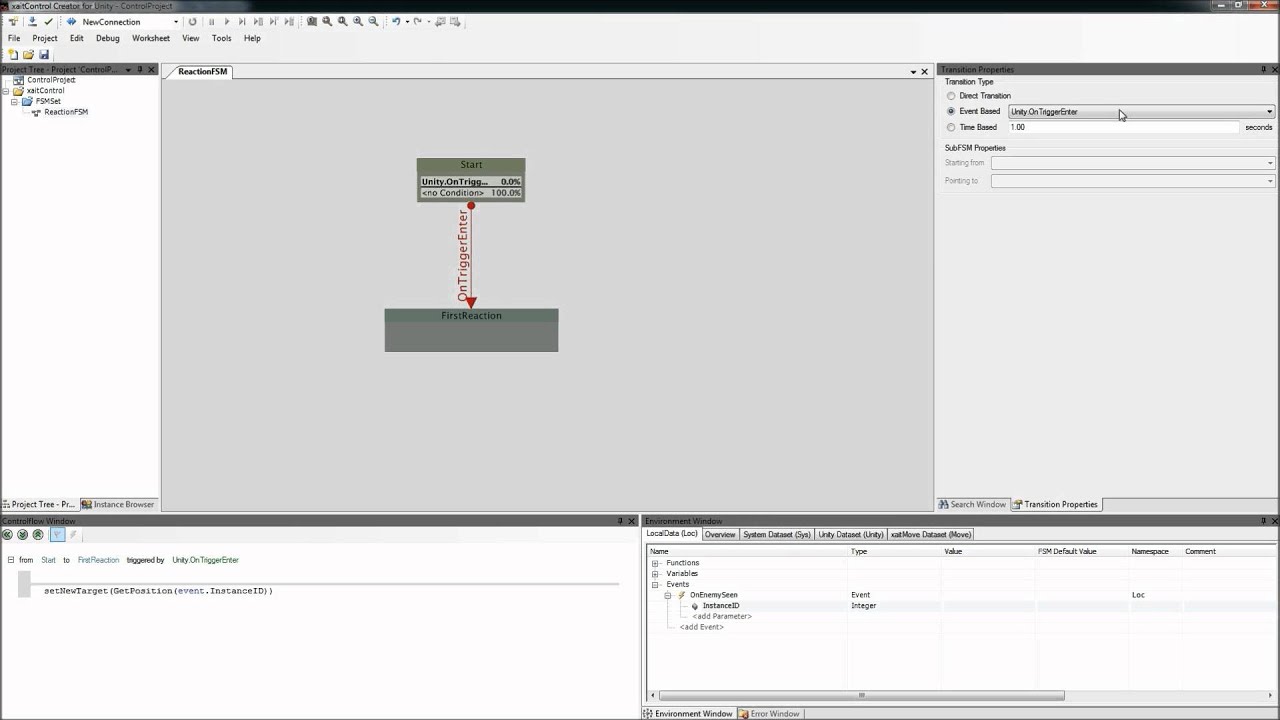Enable the Time Based transition option
Screen dimensions: 1280x720
point(950,127)
